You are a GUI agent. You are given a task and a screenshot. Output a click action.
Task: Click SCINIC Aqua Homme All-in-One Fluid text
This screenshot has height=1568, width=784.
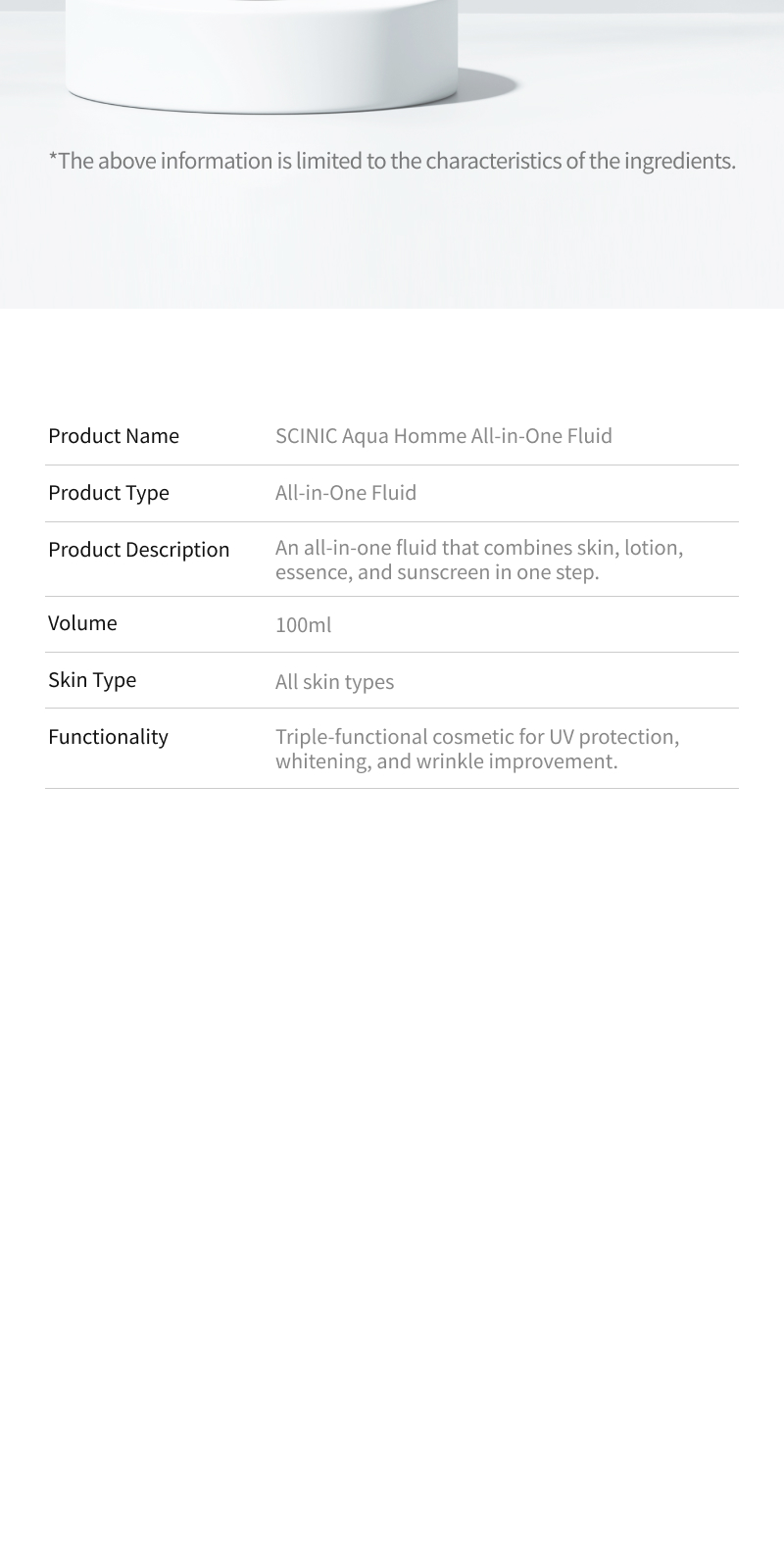pos(443,436)
